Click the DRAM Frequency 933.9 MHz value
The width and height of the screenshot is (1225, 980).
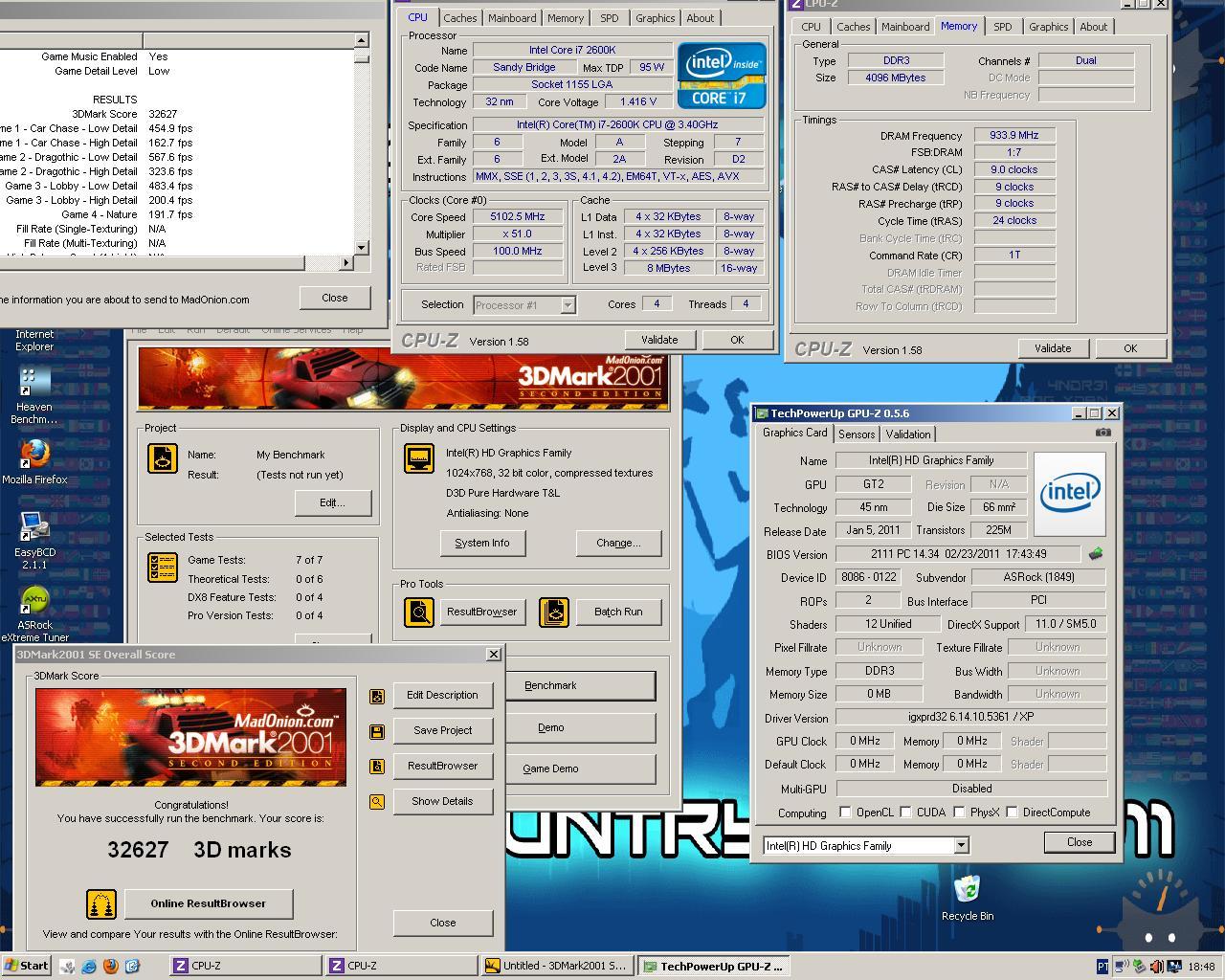click(x=1014, y=136)
